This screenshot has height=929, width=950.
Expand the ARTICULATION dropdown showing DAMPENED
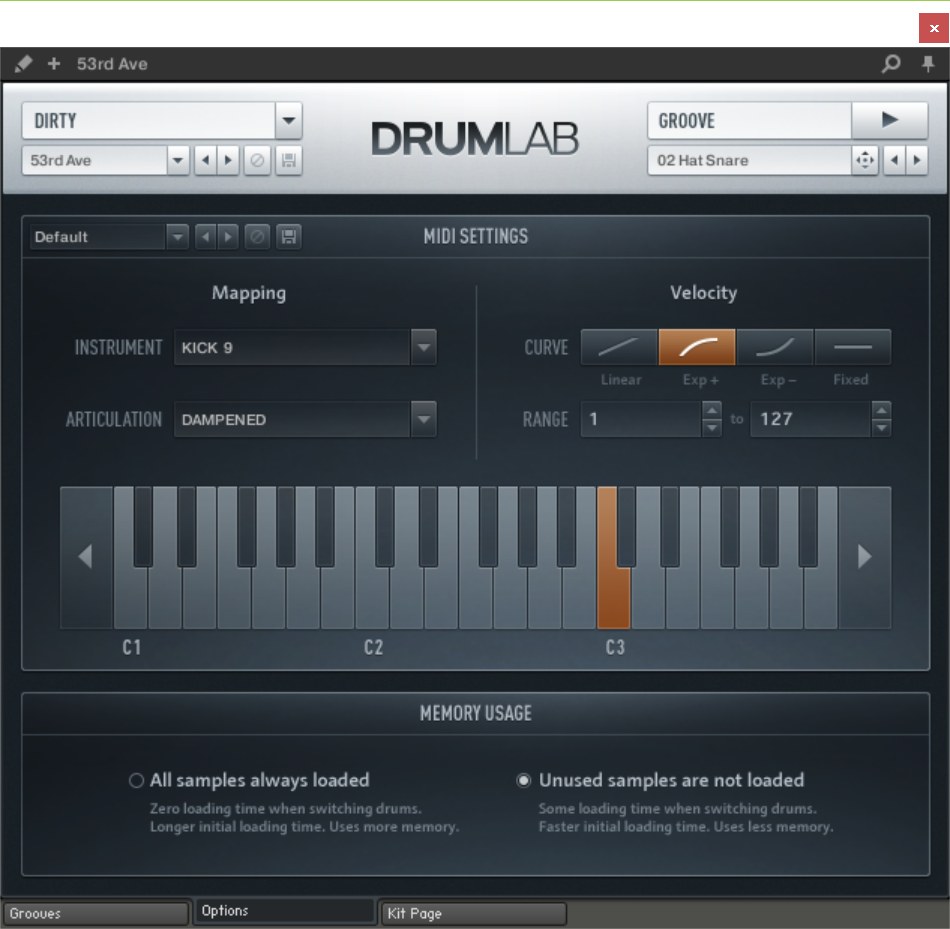pyautogui.click(x=423, y=420)
